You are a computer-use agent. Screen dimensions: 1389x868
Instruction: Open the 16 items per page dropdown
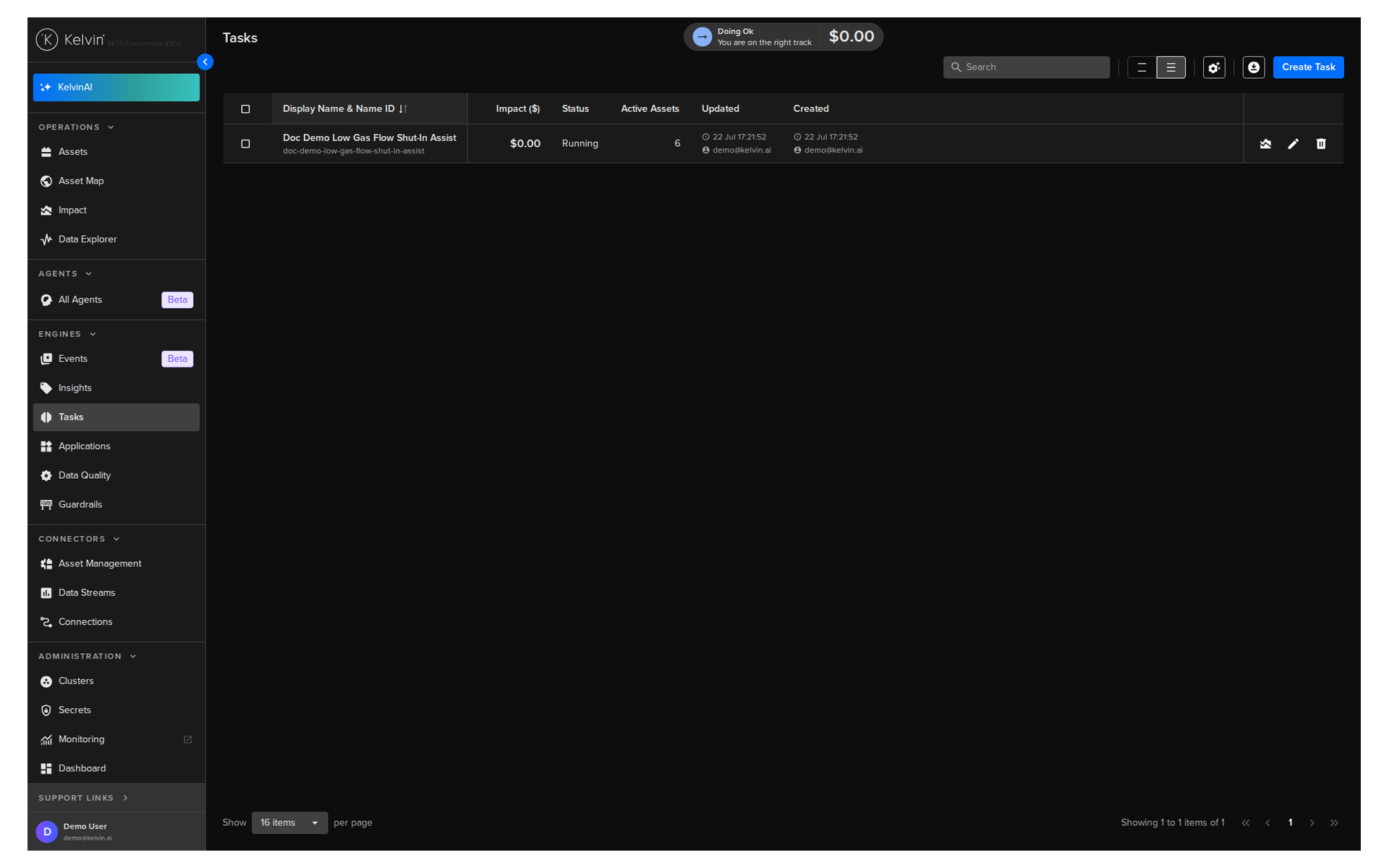289,822
